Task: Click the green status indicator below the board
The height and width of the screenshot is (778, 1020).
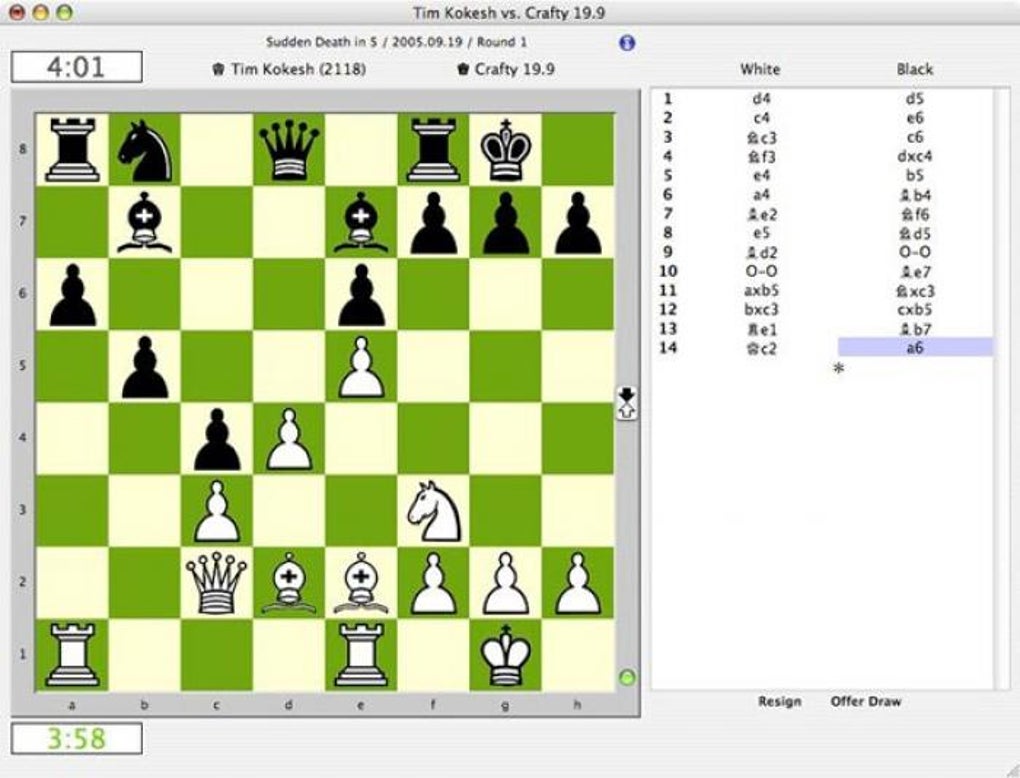Action: (625, 678)
